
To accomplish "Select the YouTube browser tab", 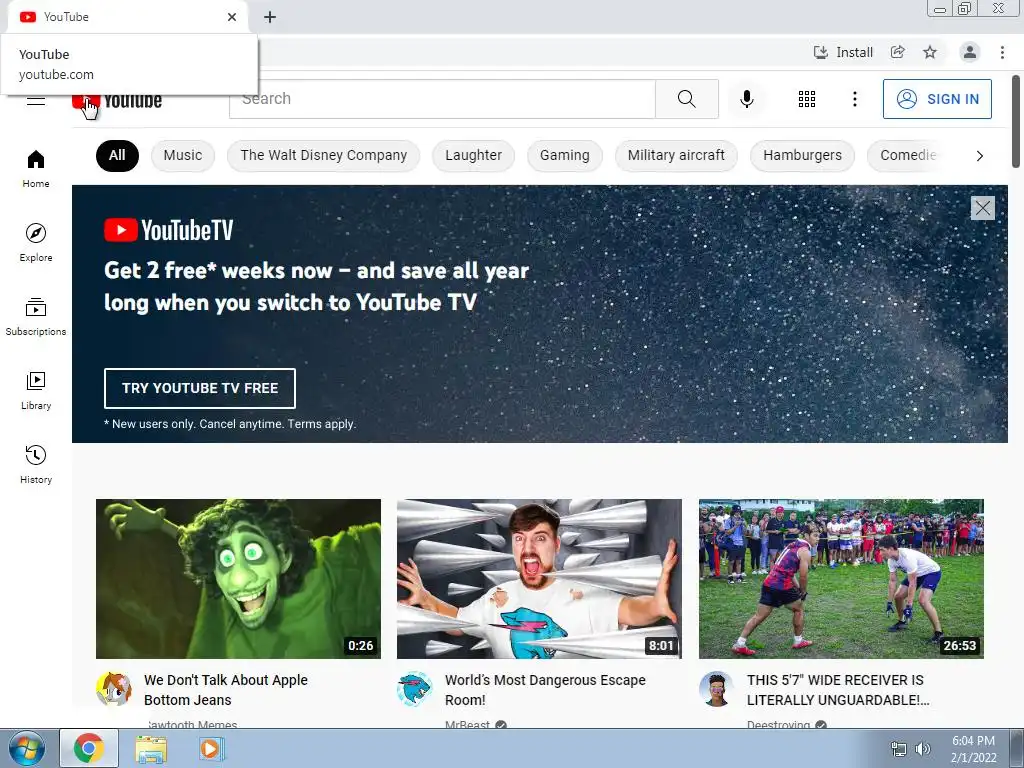I will tap(127, 17).
